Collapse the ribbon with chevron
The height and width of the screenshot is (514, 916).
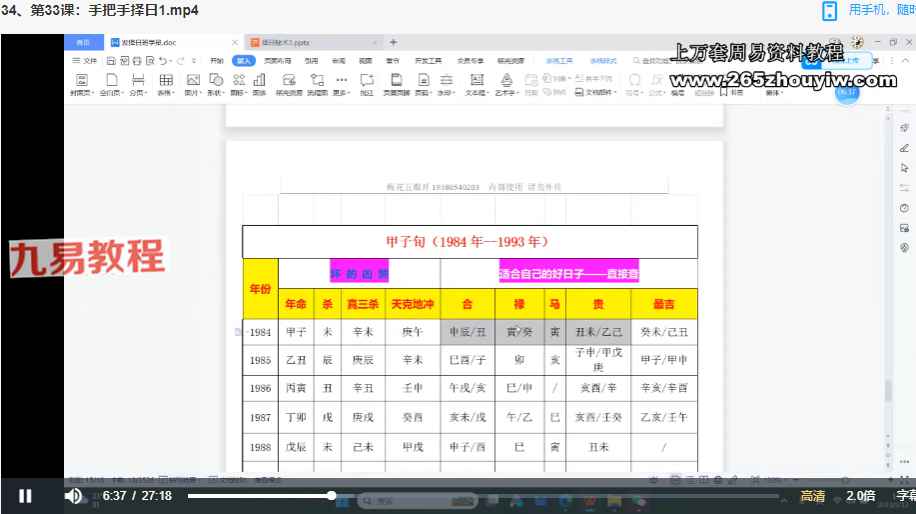tap(905, 61)
